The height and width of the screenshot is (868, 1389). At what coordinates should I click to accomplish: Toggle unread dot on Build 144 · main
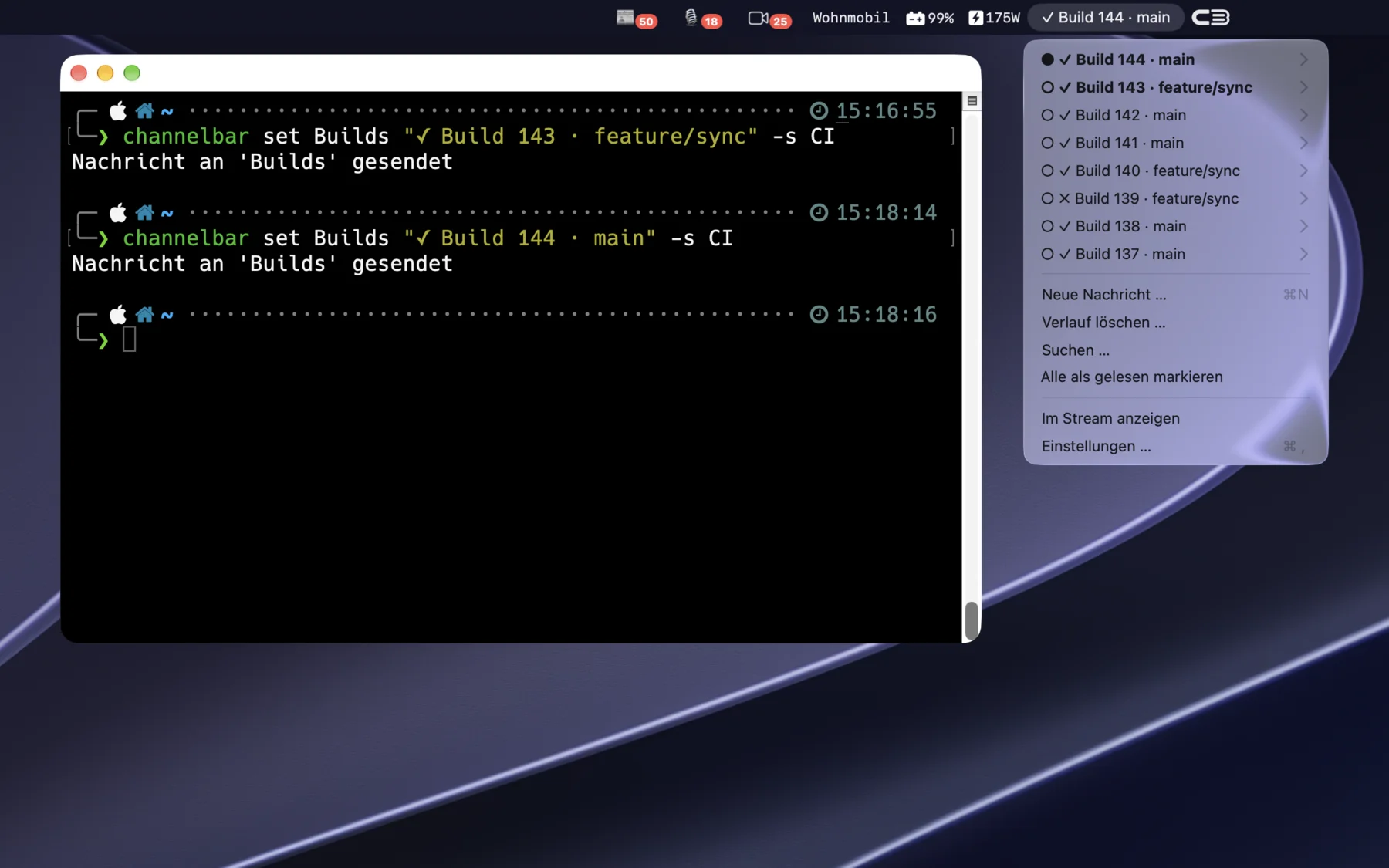[1047, 59]
